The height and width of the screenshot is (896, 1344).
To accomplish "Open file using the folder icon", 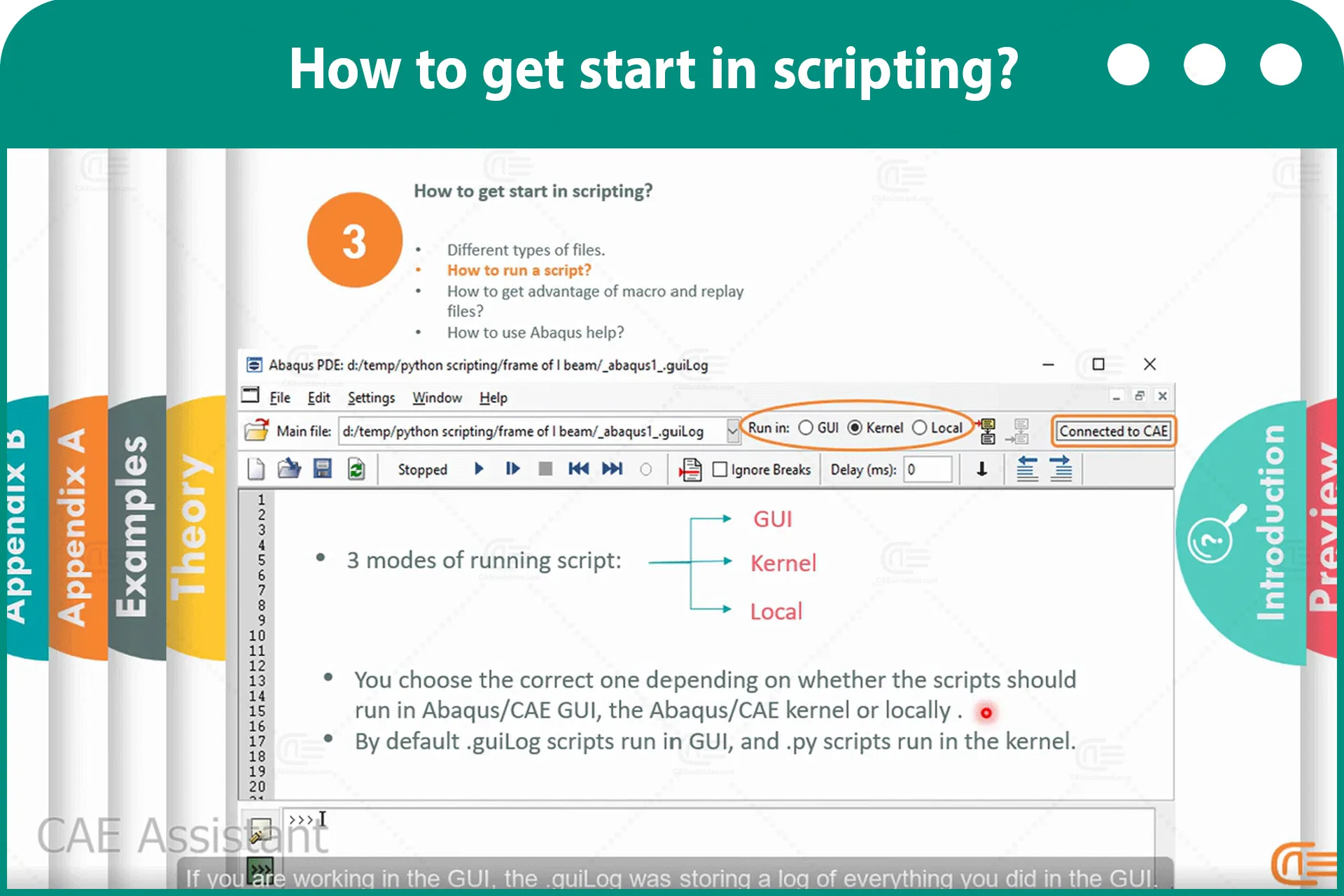I will click(x=288, y=469).
